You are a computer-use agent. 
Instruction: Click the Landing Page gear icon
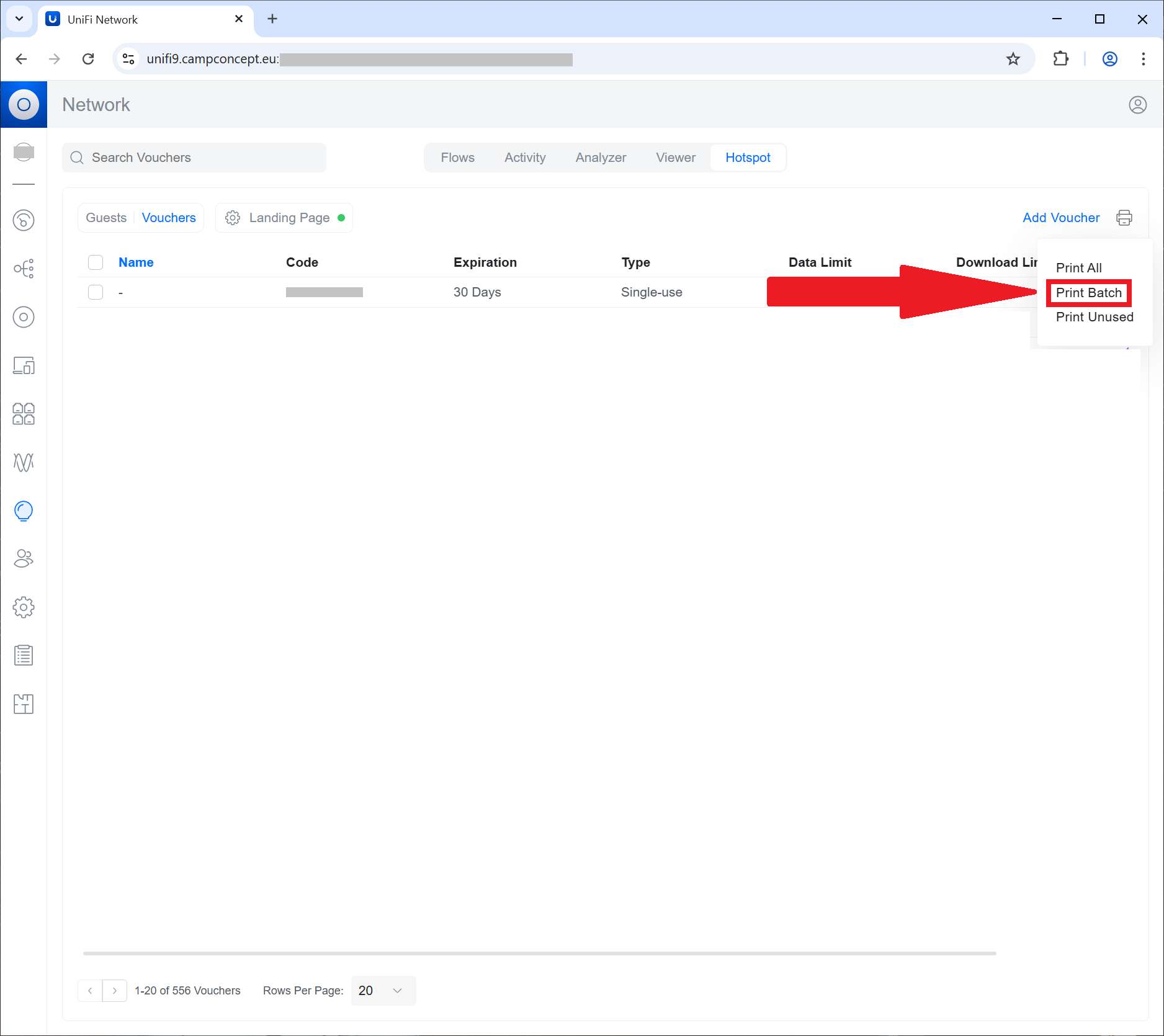pos(233,218)
